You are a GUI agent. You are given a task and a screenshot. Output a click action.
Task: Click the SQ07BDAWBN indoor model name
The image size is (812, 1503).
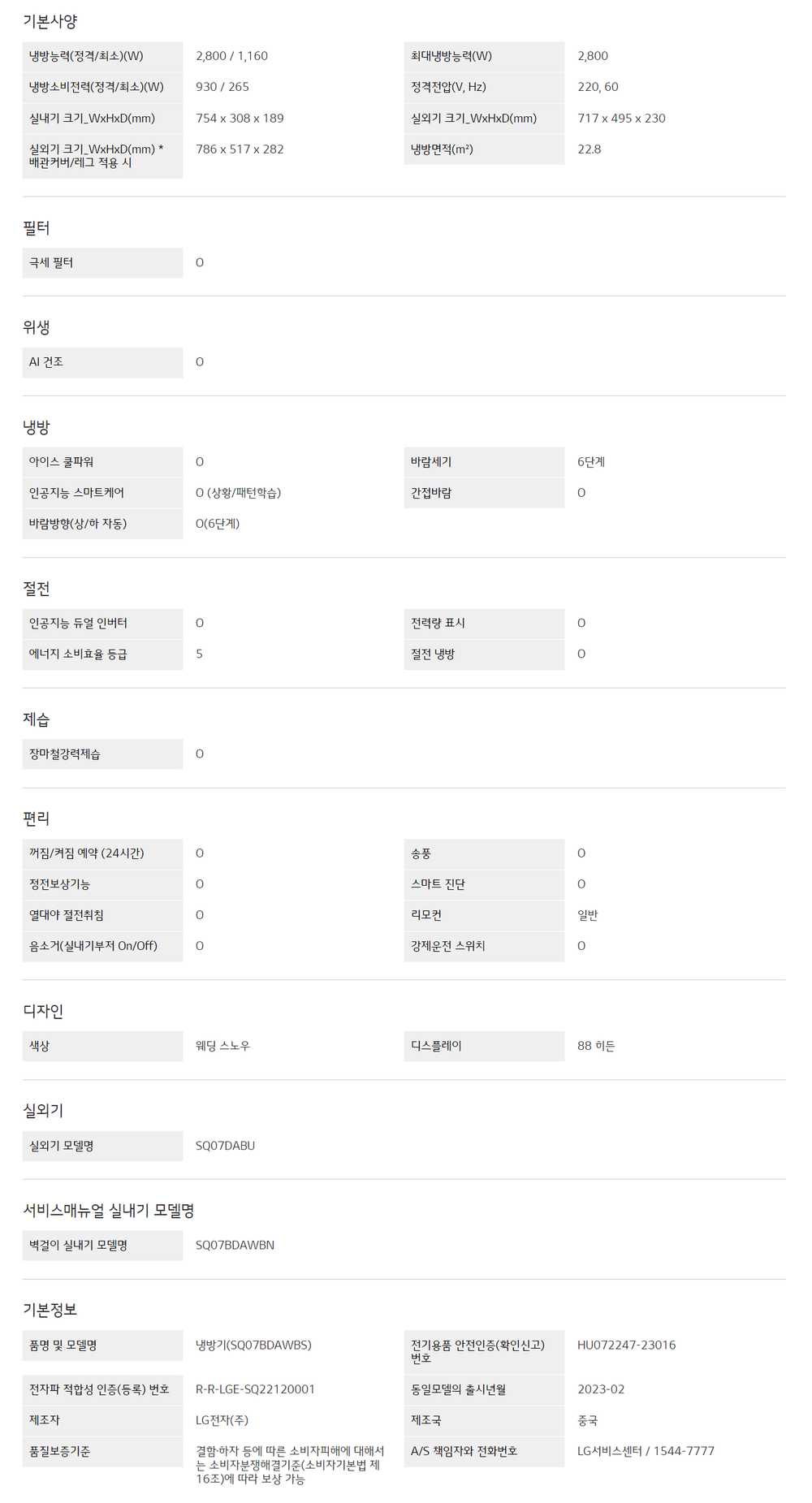click(235, 1246)
